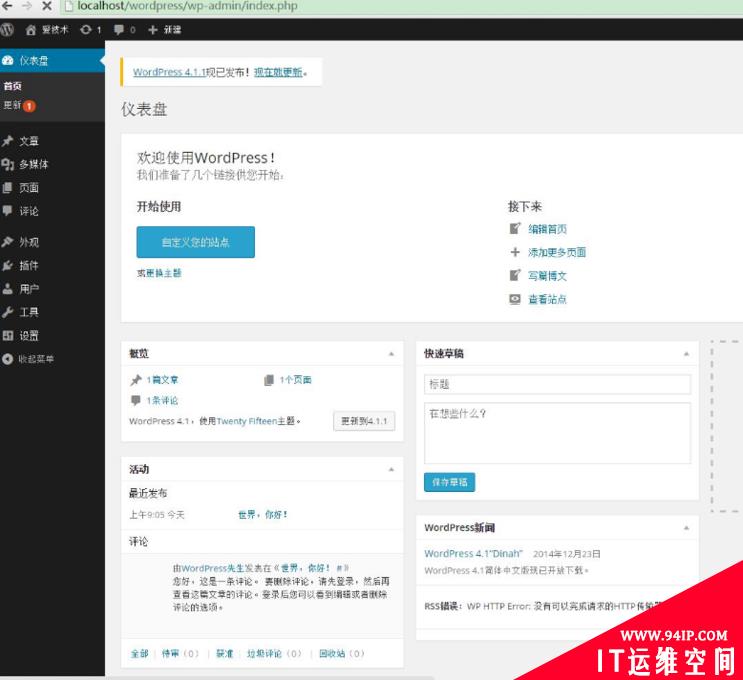Open the 多媒体 menu label in sidebar
The image size is (743, 680).
(34, 164)
